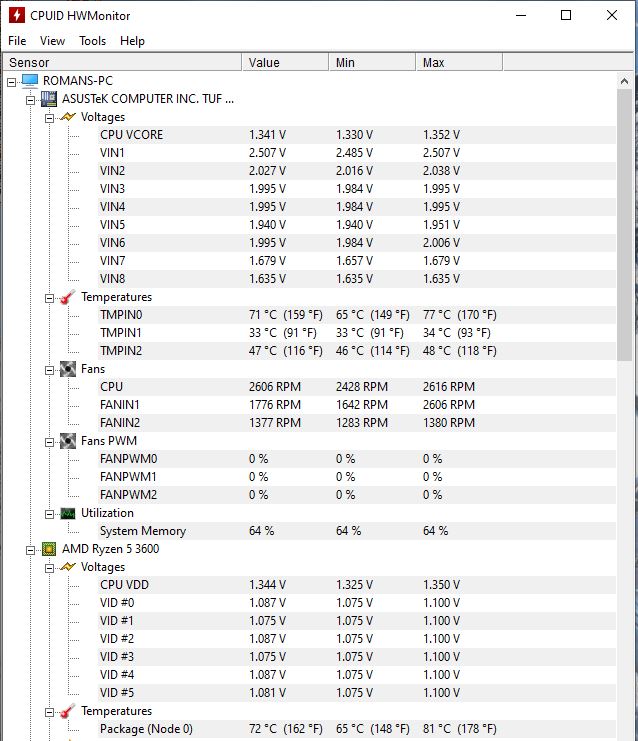This screenshot has height=741, width=638.
Task: Collapse the AMD Ryzen 5 3600 node
Action: (x=31, y=550)
